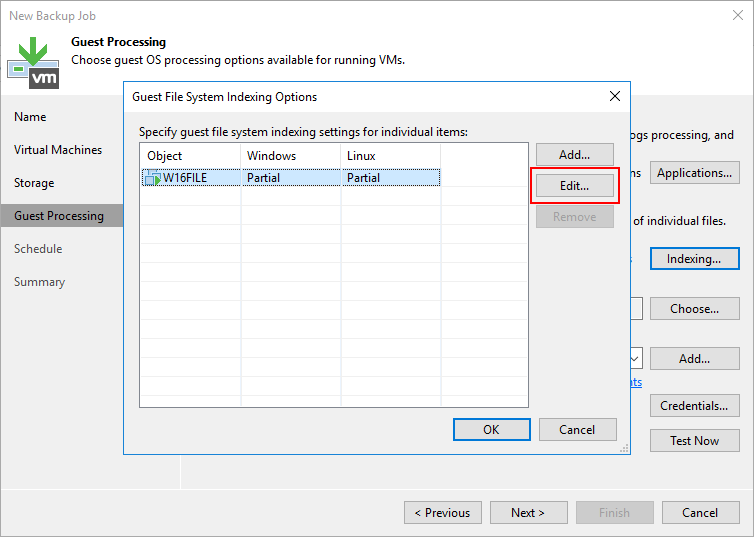754x537 pixels.
Task: Open the Applications... settings button
Action: tap(694, 173)
